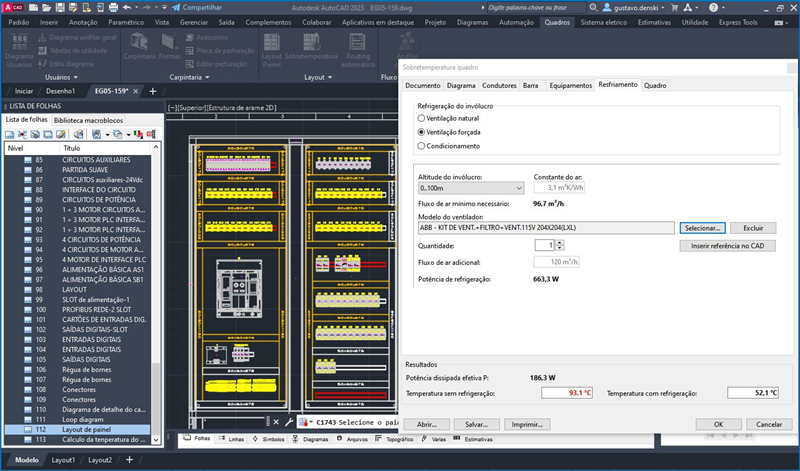Select Ventilação natural radio option
The height and width of the screenshot is (471, 800).
pos(421,118)
